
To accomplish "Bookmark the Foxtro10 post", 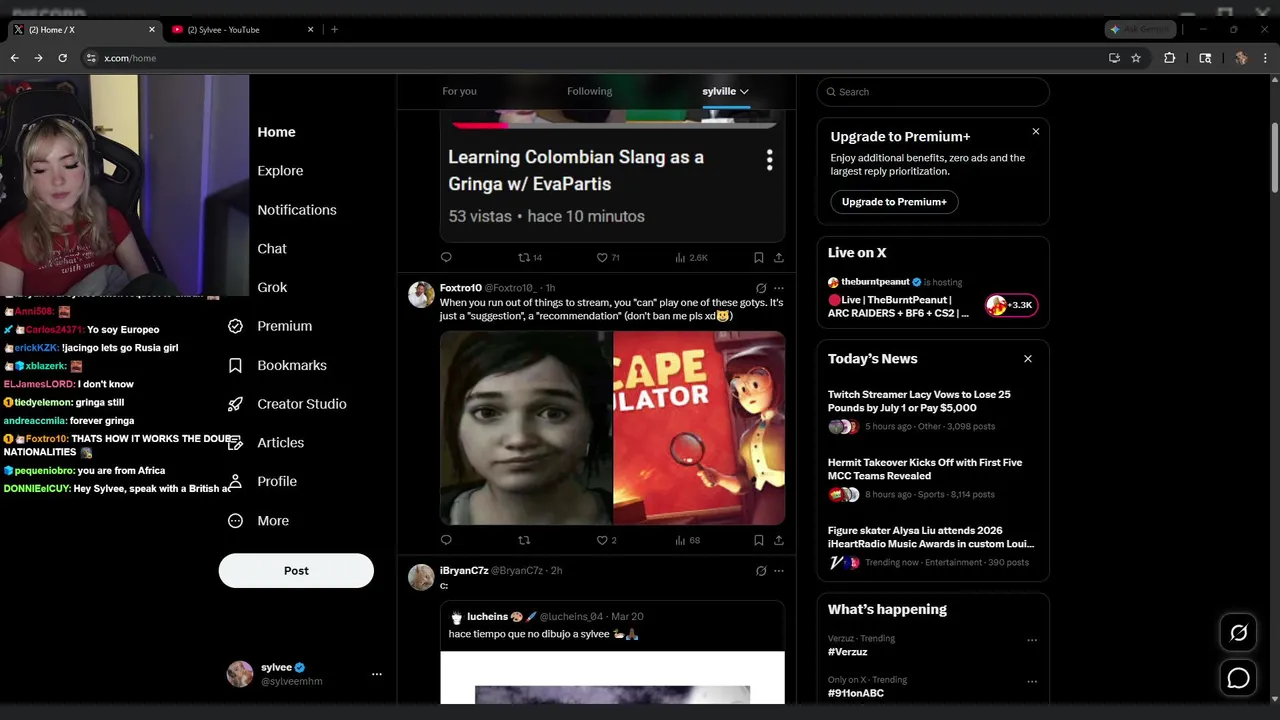I will coord(758,540).
